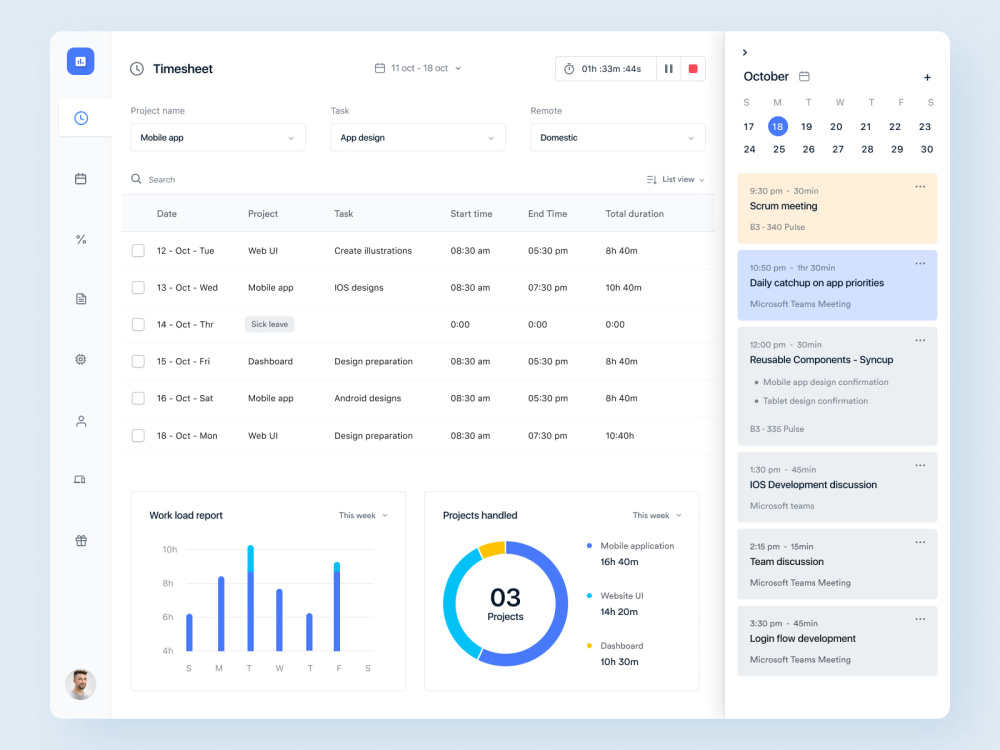Tick the 18 - Oct - Mon checkbox
The width and height of the screenshot is (1000, 750).
[138, 436]
